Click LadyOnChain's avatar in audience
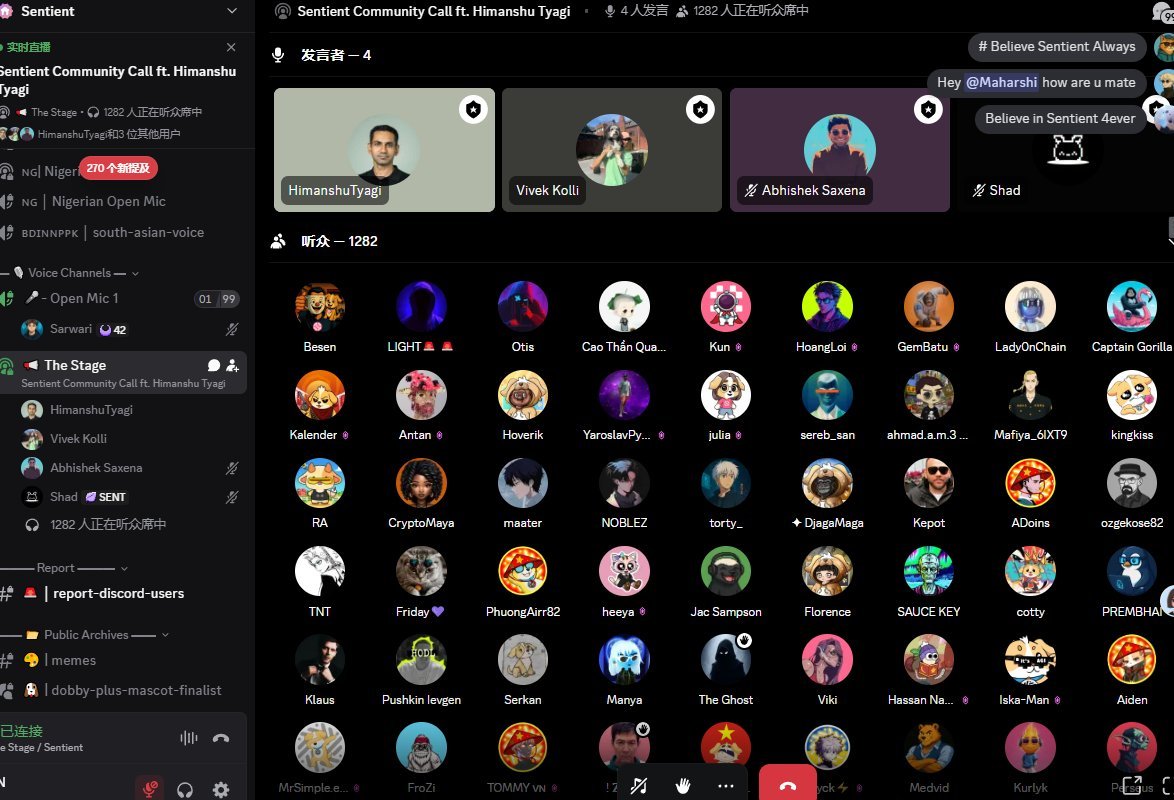The width and height of the screenshot is (1174, 800). pyautogui.click(x=1030, y=306)
